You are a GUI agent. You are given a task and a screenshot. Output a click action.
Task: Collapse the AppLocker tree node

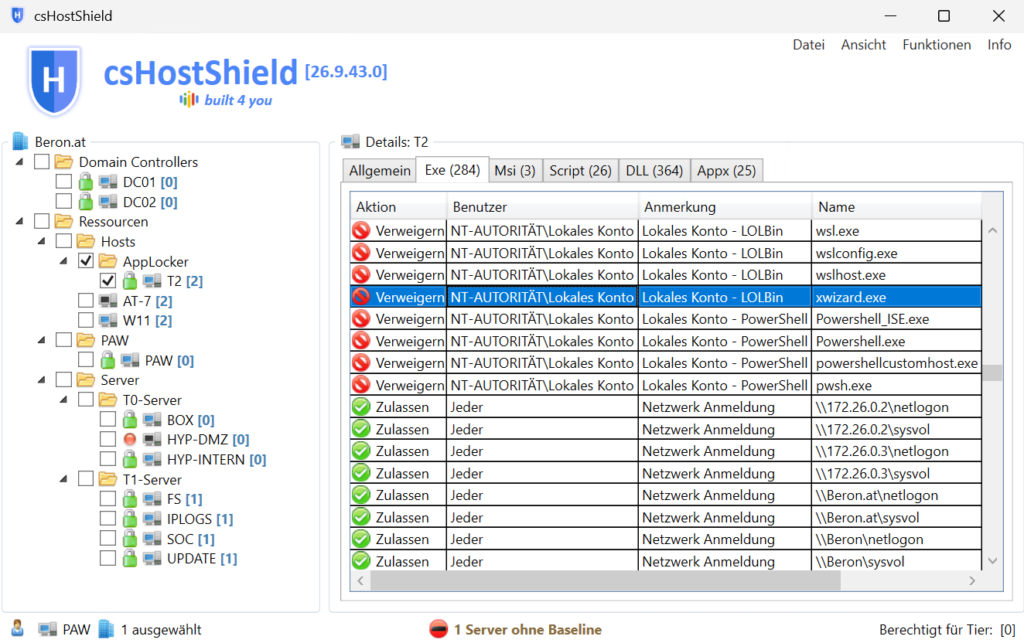tap(63, 261)
